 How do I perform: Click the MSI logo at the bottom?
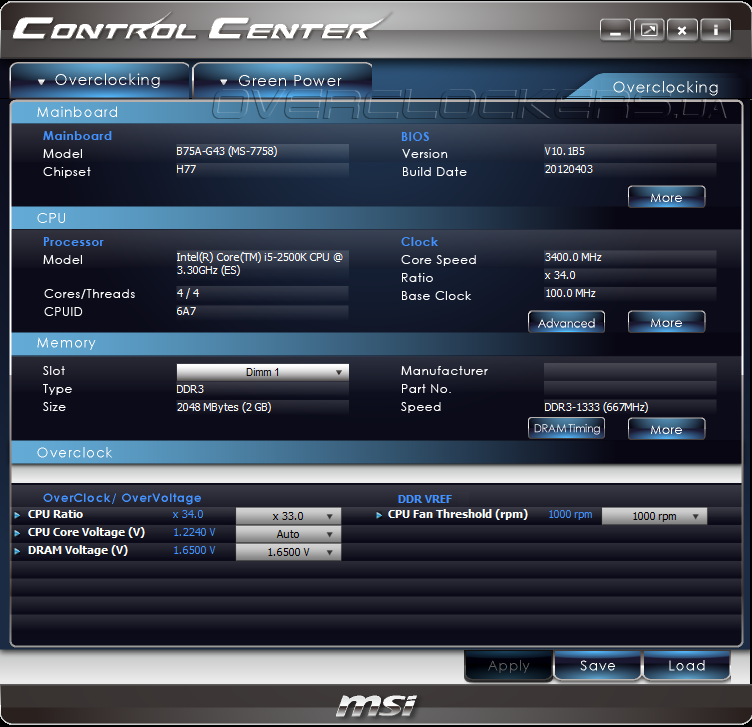click(x=376, y=705)
